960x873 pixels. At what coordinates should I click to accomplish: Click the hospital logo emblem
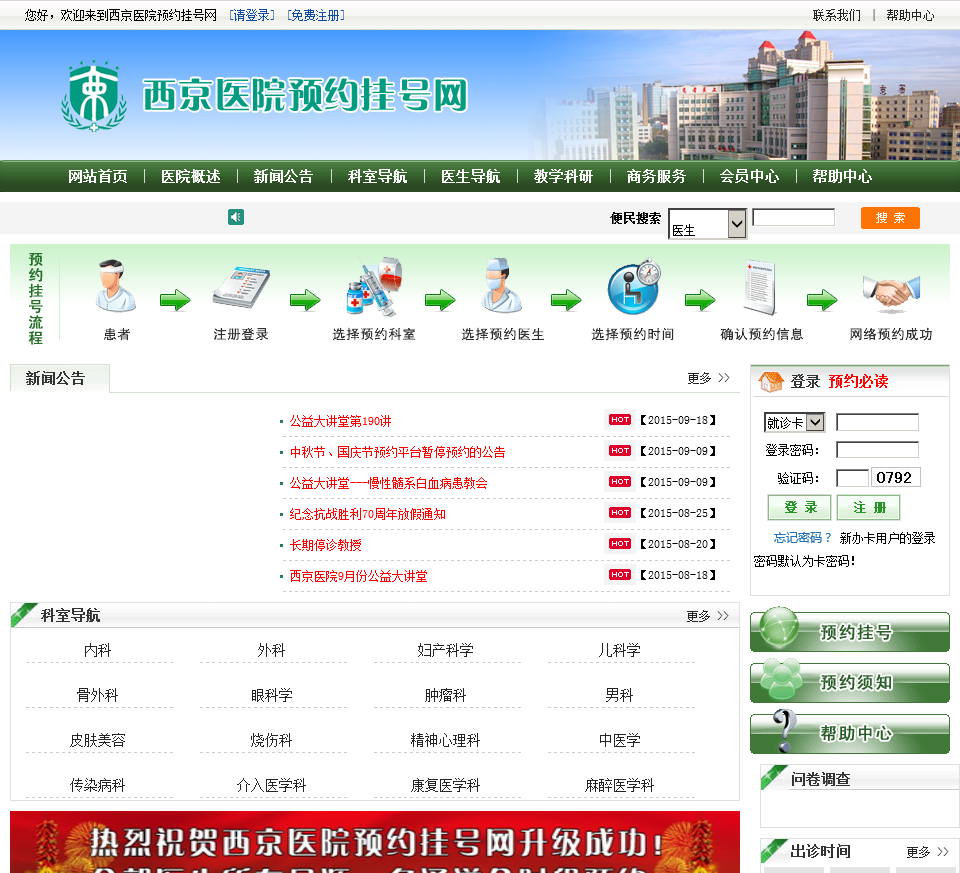pyautogui.click(x=94, y=96)
